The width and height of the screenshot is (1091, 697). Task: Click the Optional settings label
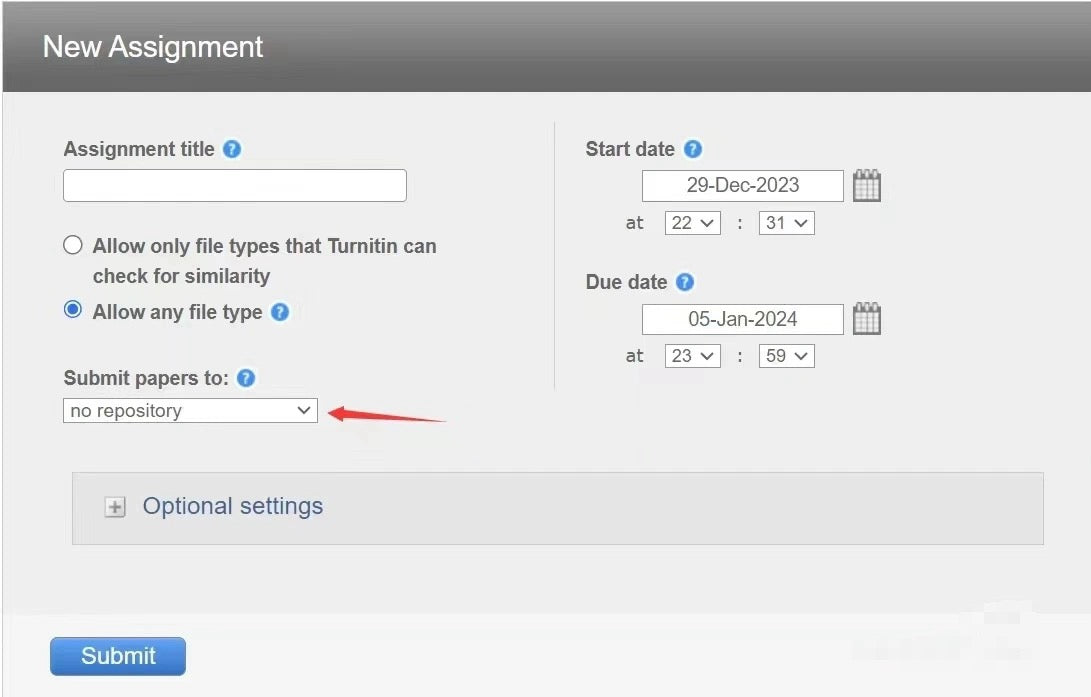coord(232,506)
